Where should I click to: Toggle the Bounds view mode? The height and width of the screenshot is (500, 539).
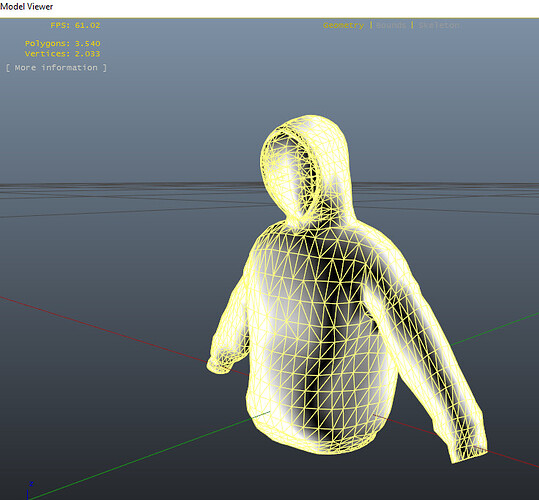[x=391, y=25]
